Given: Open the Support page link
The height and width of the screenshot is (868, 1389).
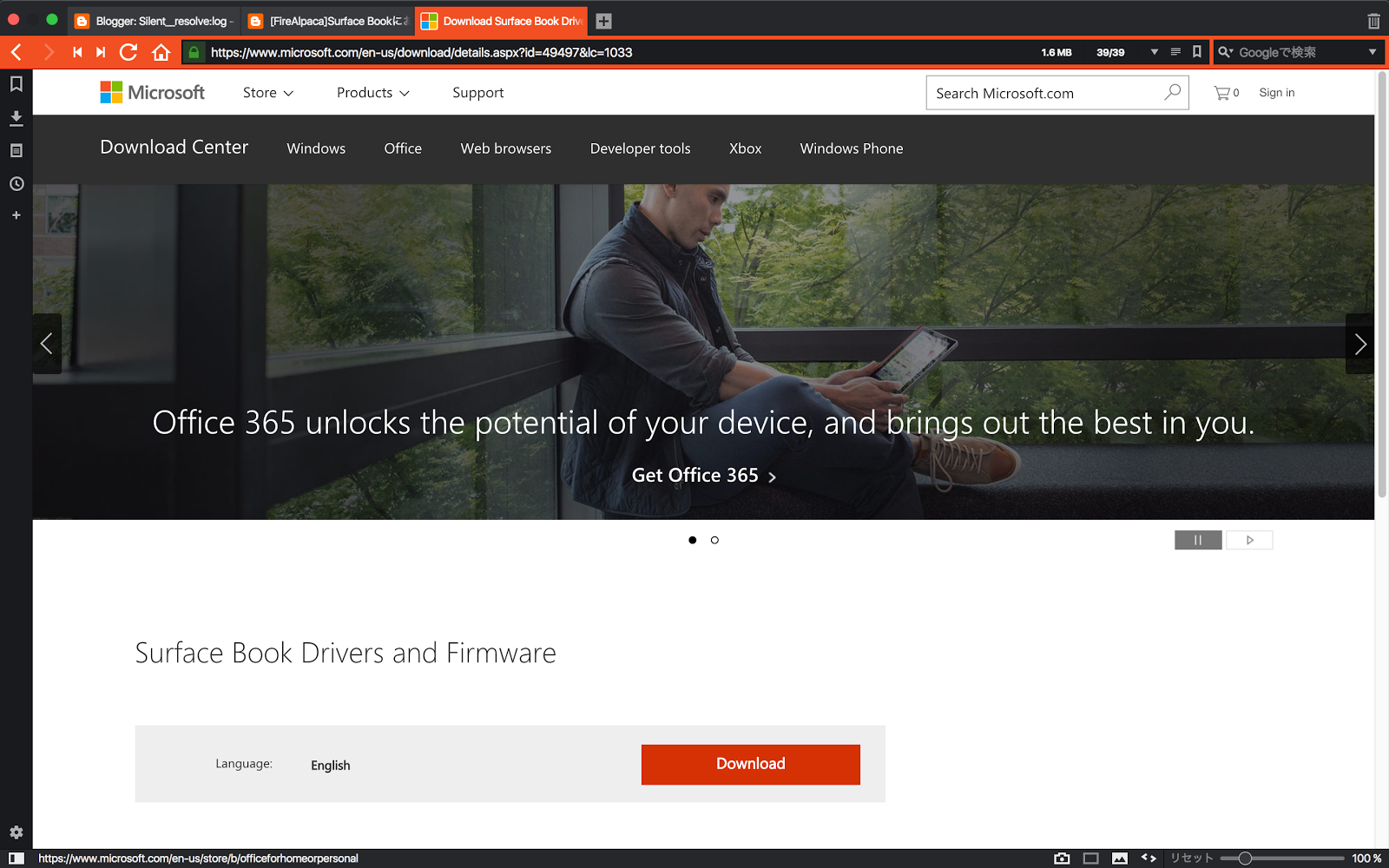Looking at the screenshot, I should pyautogui.click(x=478, y=93).
